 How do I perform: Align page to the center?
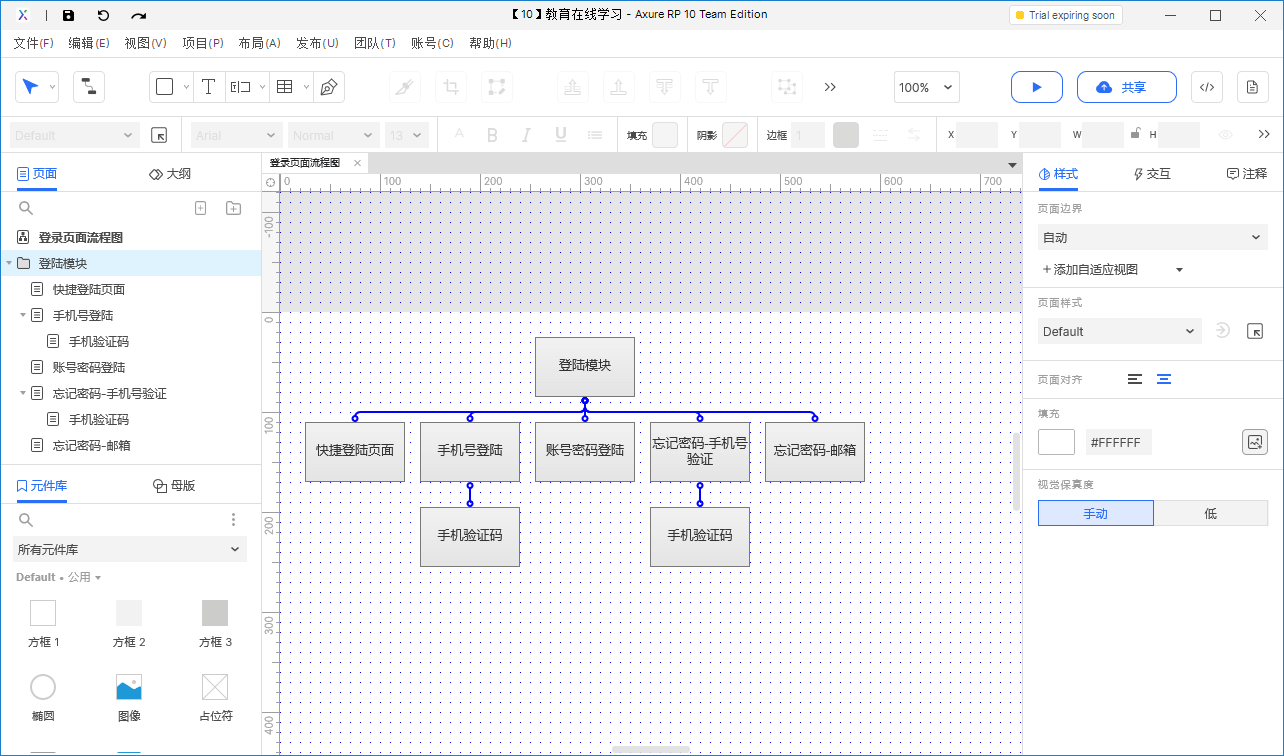1164,379
